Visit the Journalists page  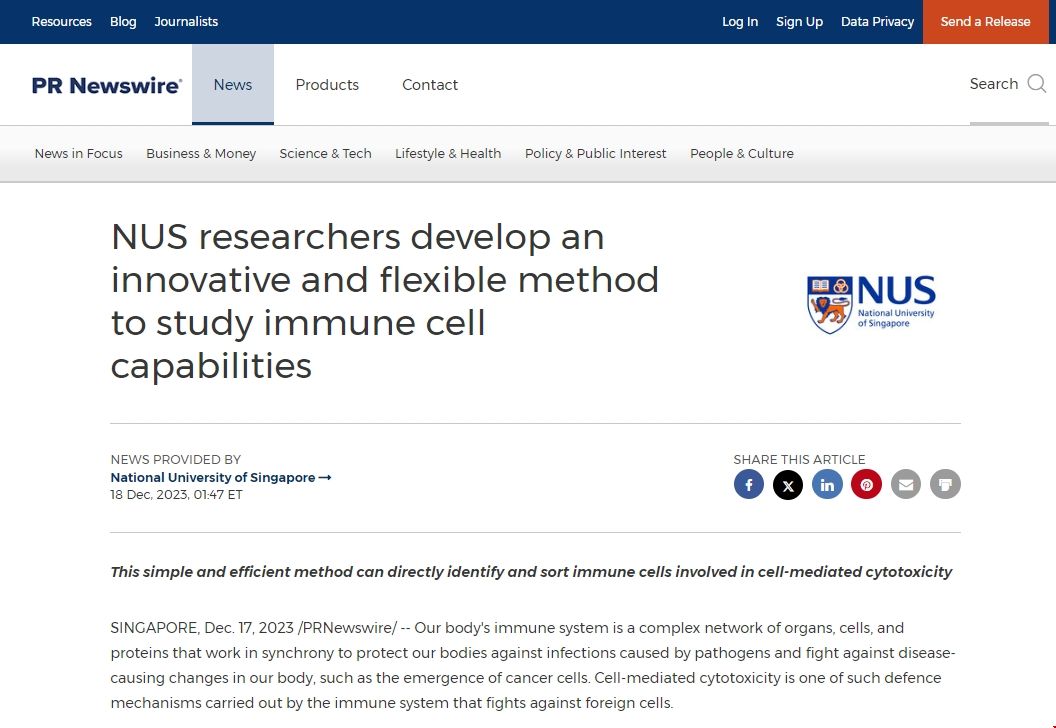tap(186, 22)
